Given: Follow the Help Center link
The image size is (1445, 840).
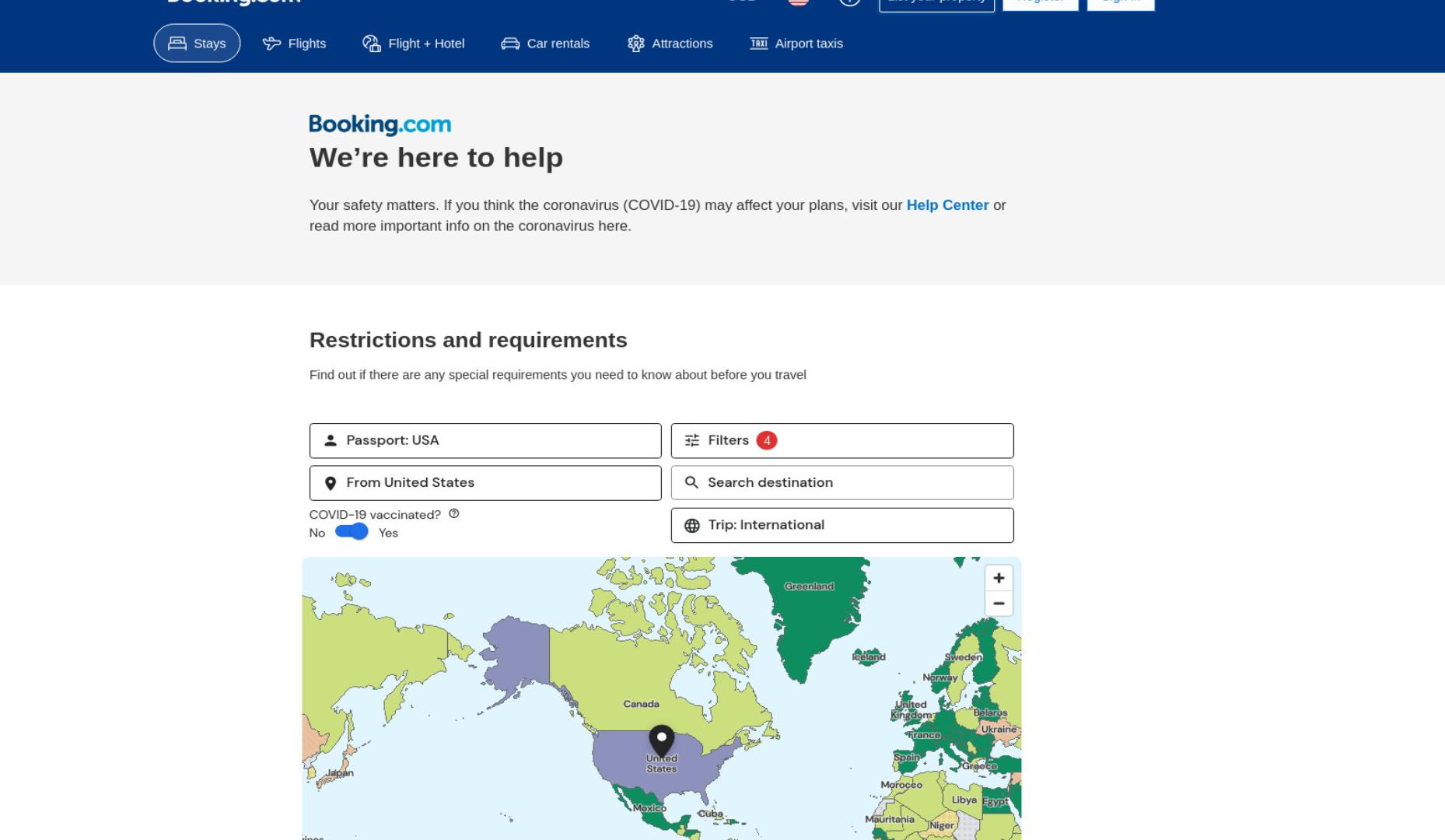Looking at the screenshot, I should point(947,205).
